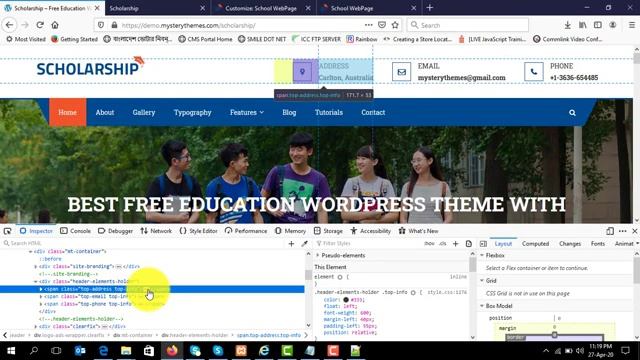Click the address location pin icon
Image resolution: width=640 pixels, height=360 pixels.
[x=302, y=72]
